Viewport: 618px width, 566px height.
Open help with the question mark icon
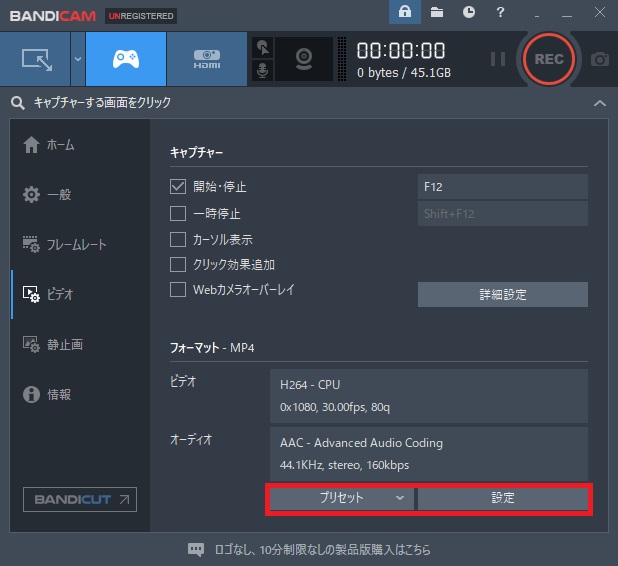pos(500,12)
